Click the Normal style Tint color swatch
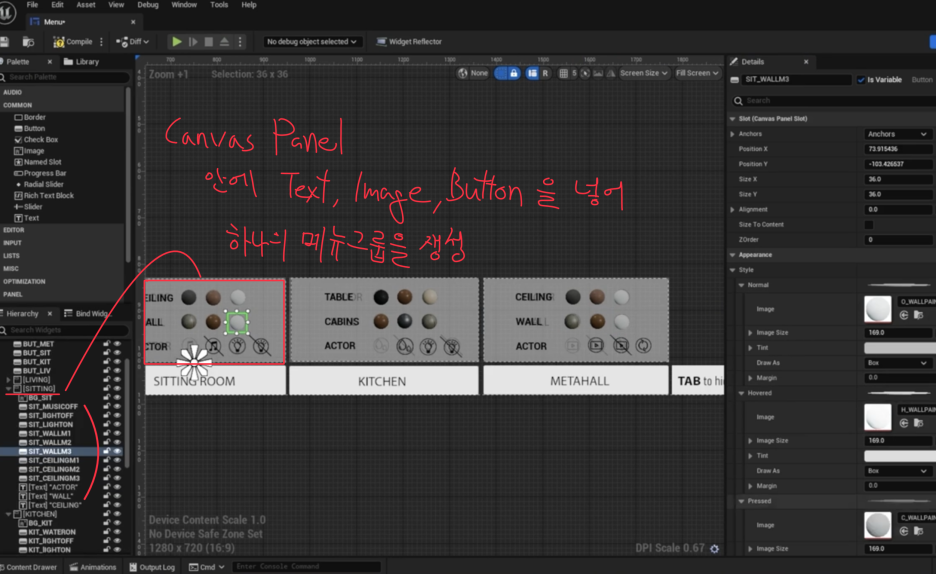 [900, 348]
